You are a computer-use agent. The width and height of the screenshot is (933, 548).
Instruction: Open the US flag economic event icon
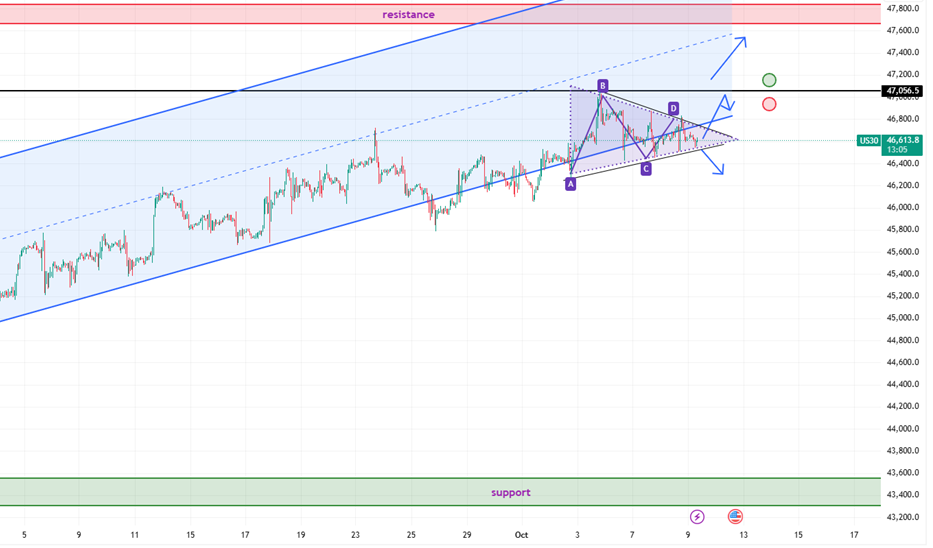click(735, 517)
